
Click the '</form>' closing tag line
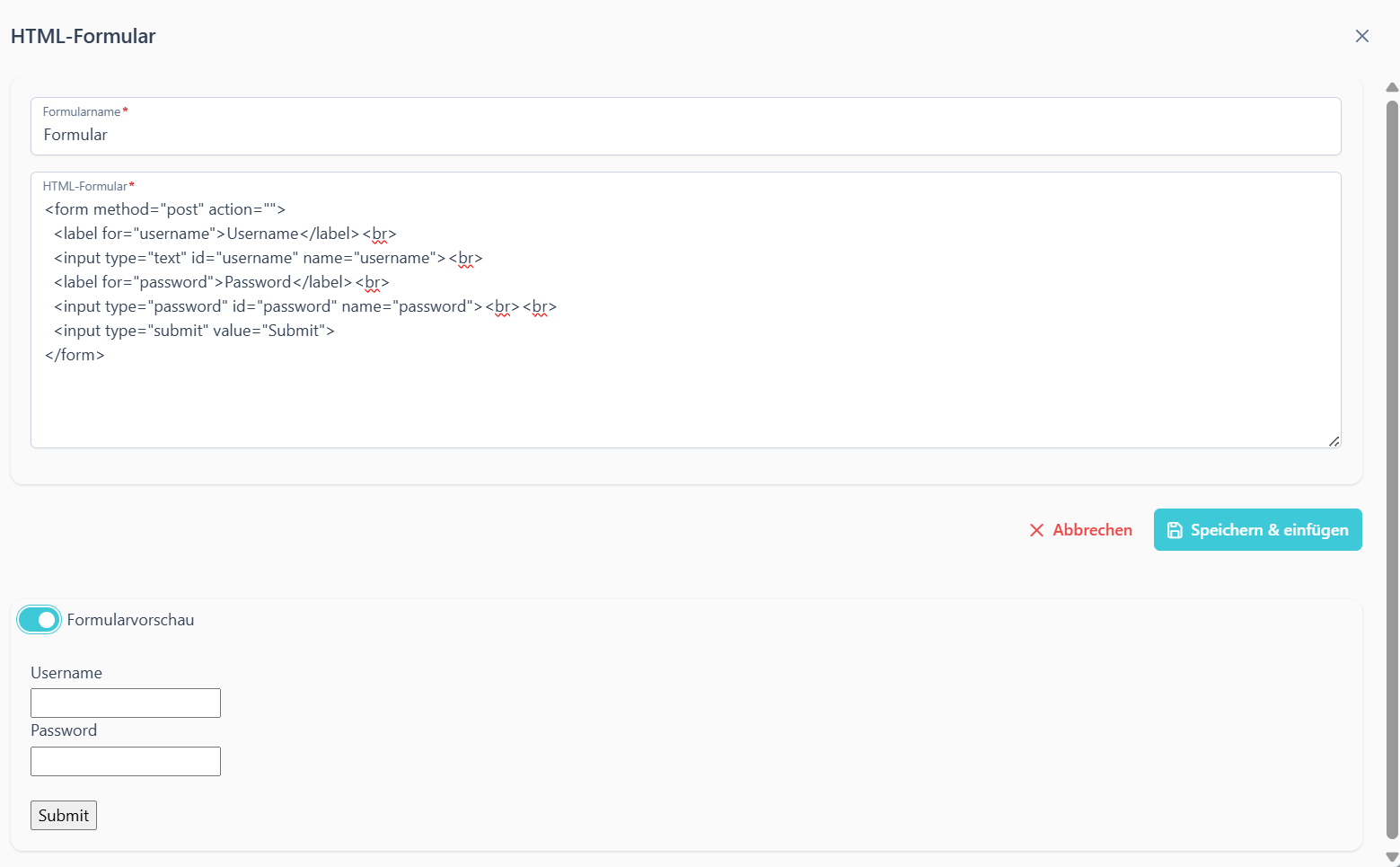click(x=75, y=355)
